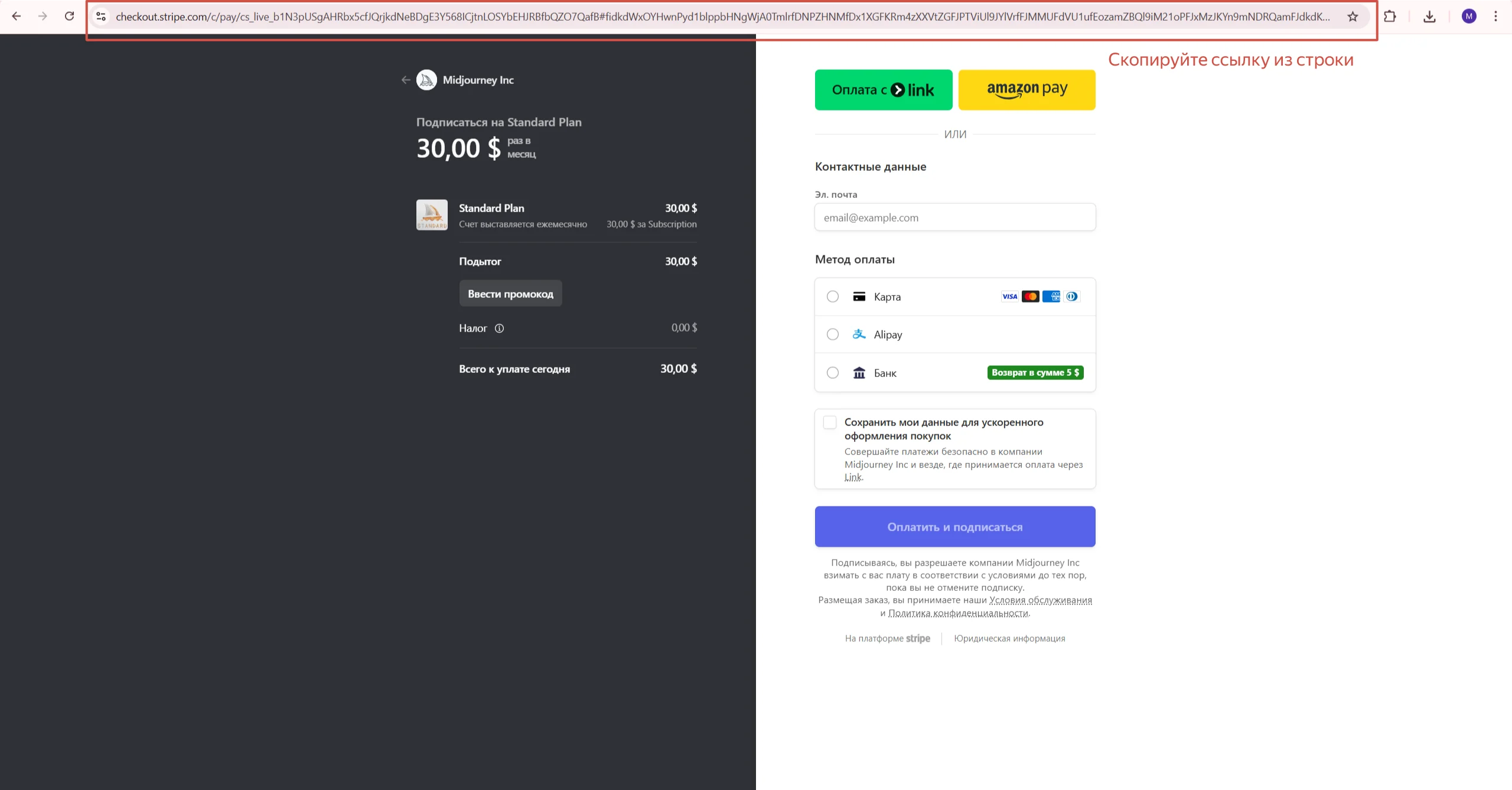The width and height of the screenshot is (1512, 790).
Task: Pay using the Amazon Pay button
Action: (1027, 90)
